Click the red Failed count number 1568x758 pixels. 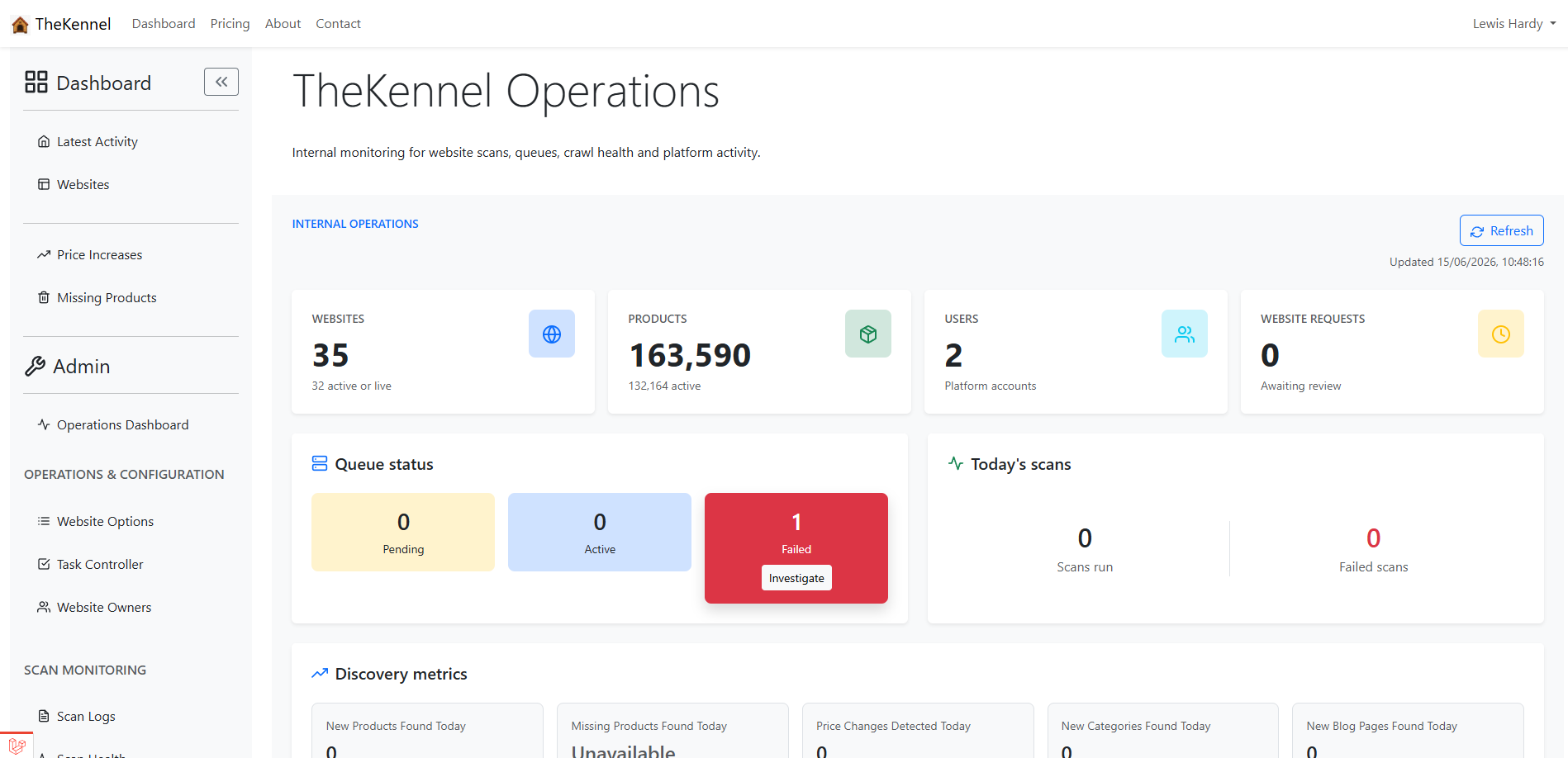point(796,522)
